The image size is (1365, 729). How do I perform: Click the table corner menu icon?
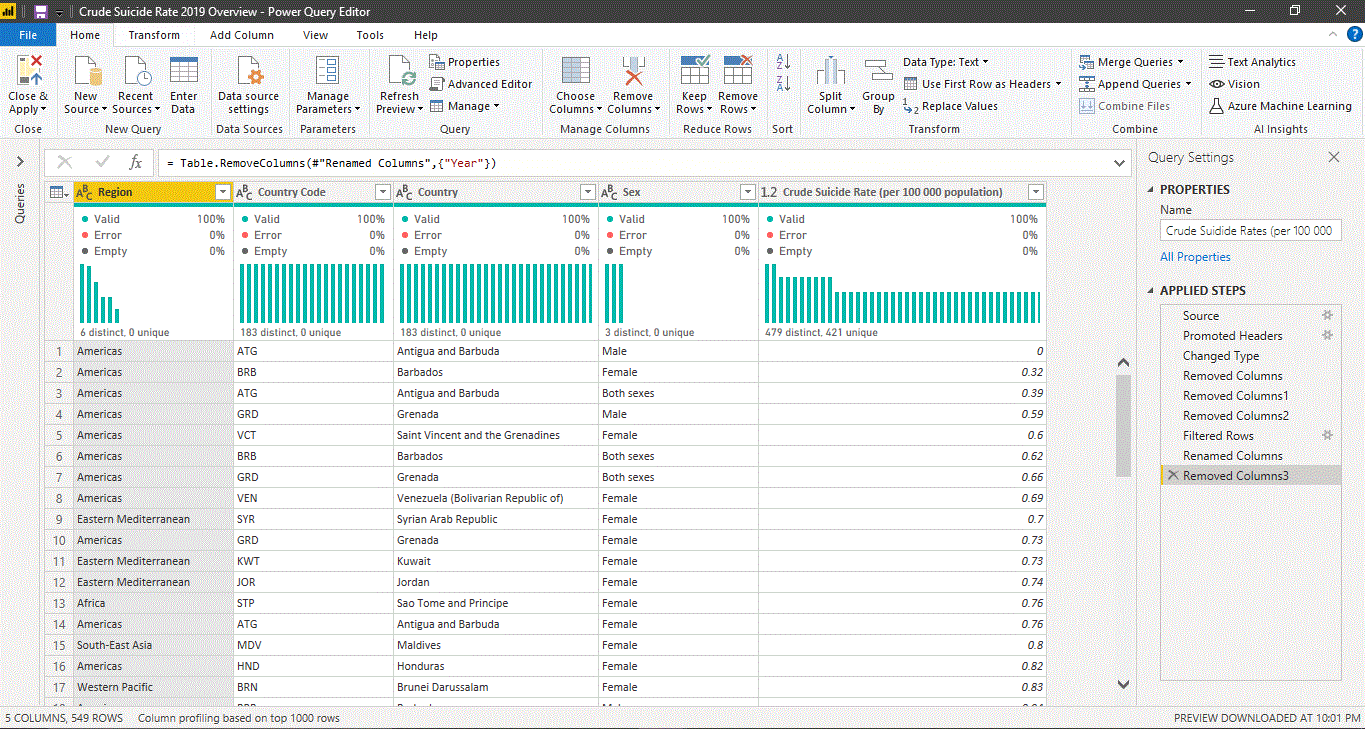click(58, 192)
